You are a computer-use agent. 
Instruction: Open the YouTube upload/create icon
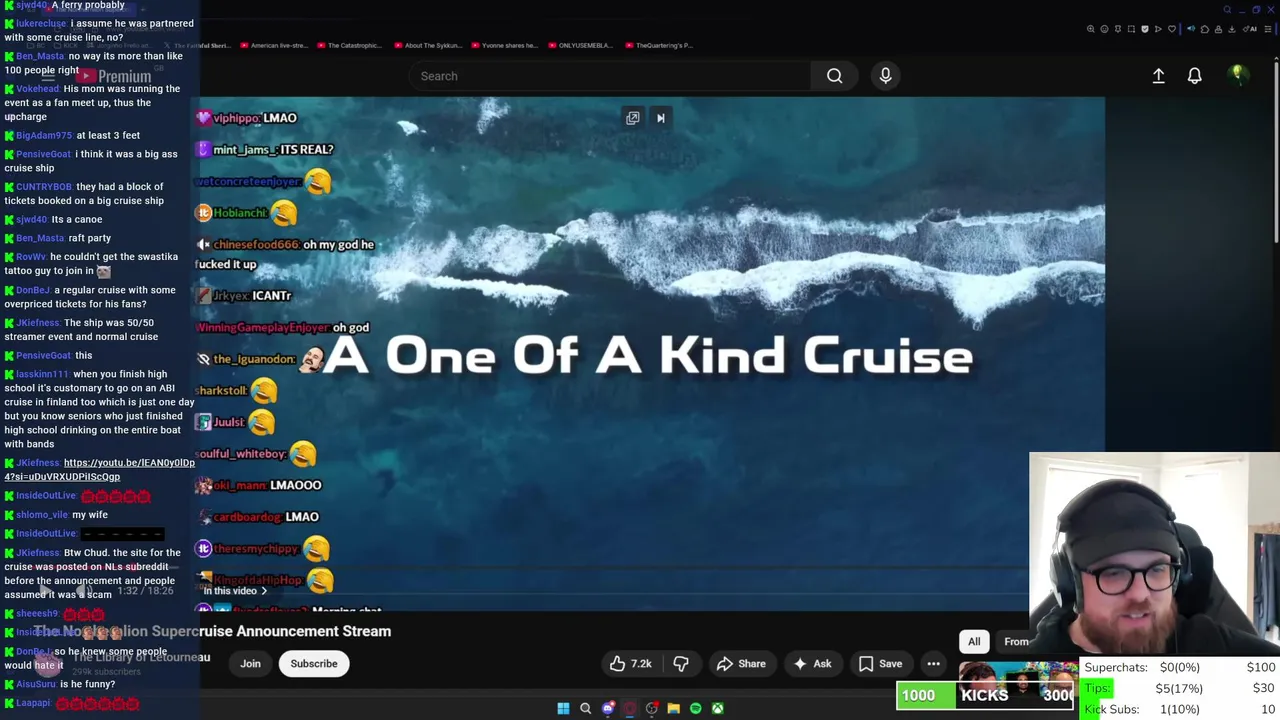[x=1158, y=76]
